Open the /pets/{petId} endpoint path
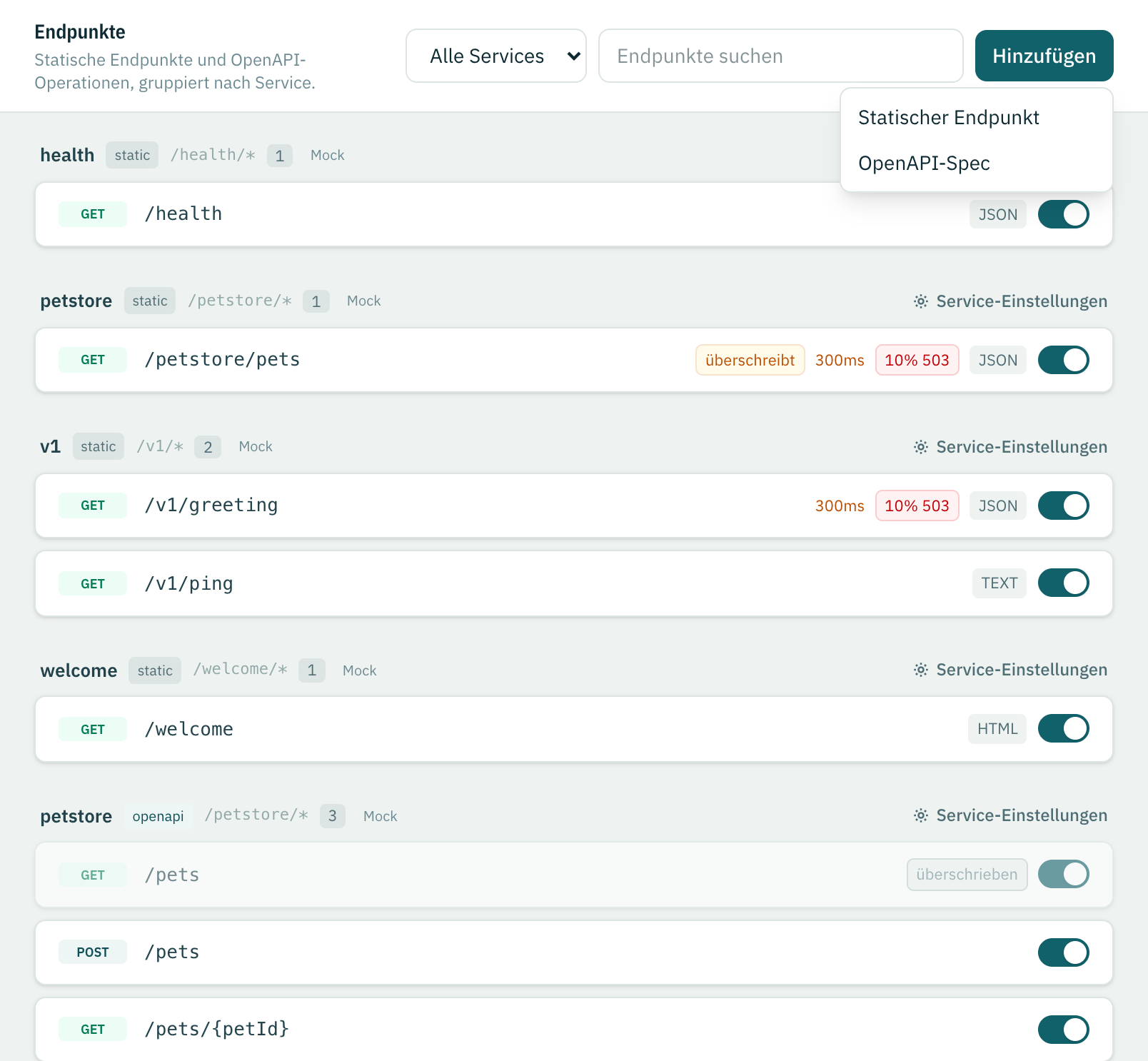 click(216, 1029)
